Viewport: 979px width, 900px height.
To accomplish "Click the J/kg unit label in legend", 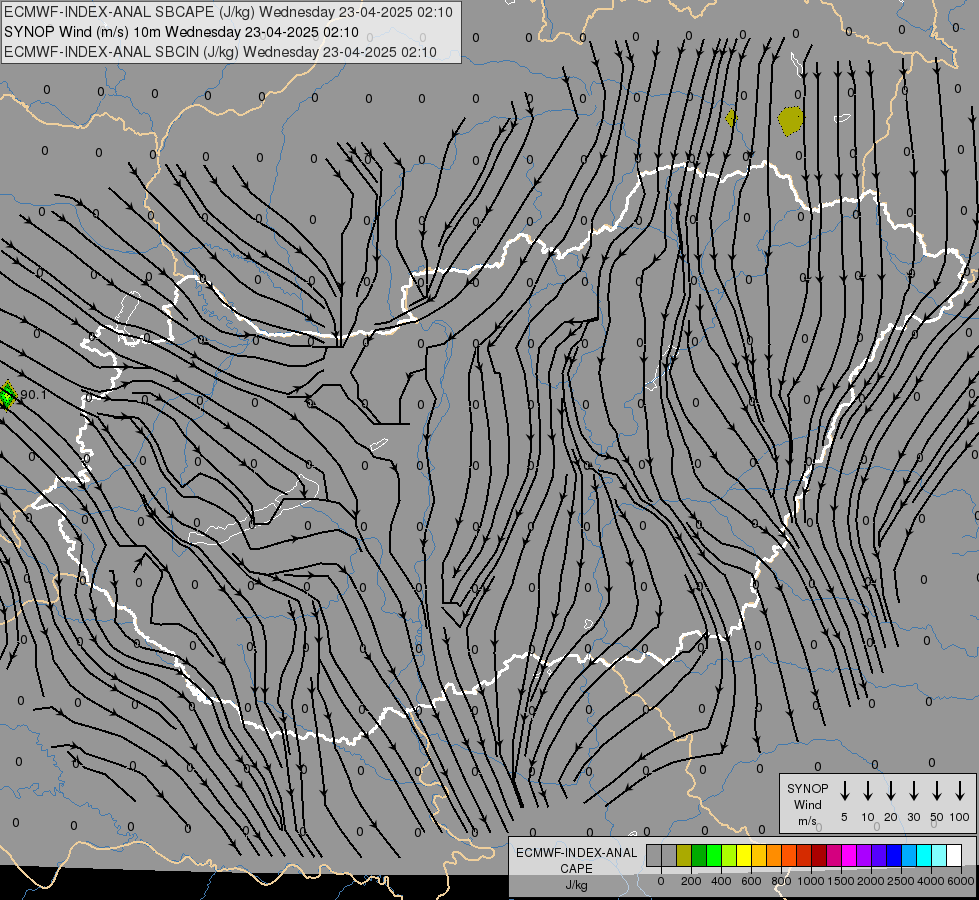I will (x=576, y=885).
